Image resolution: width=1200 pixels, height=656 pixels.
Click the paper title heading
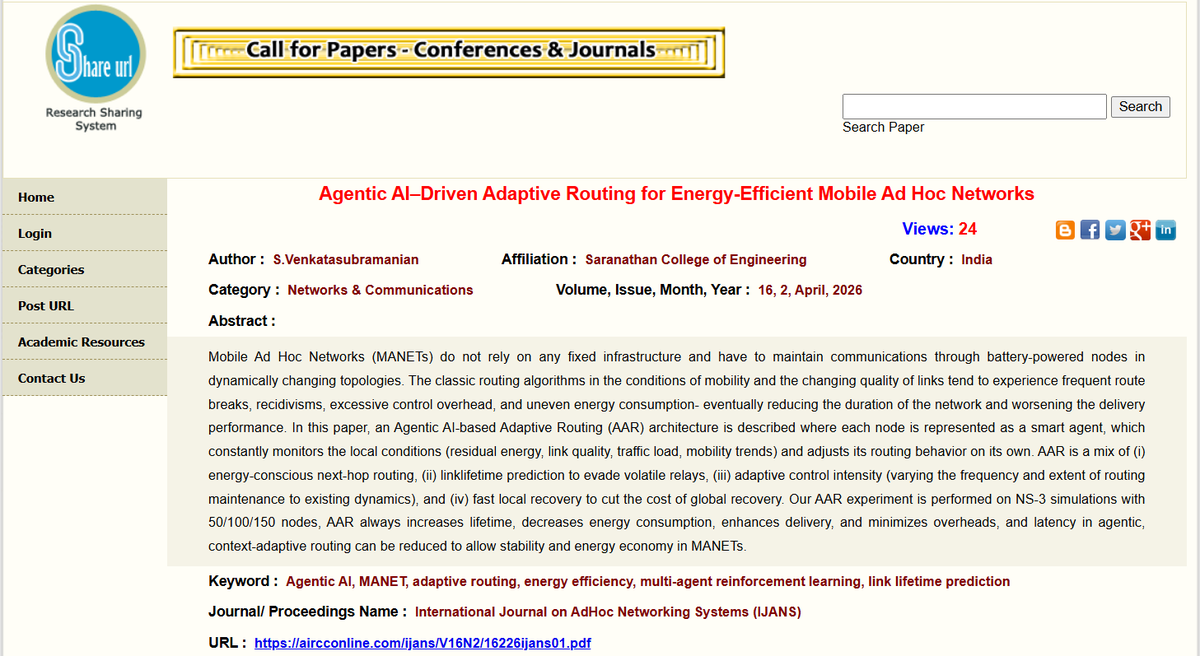(676, 194)
